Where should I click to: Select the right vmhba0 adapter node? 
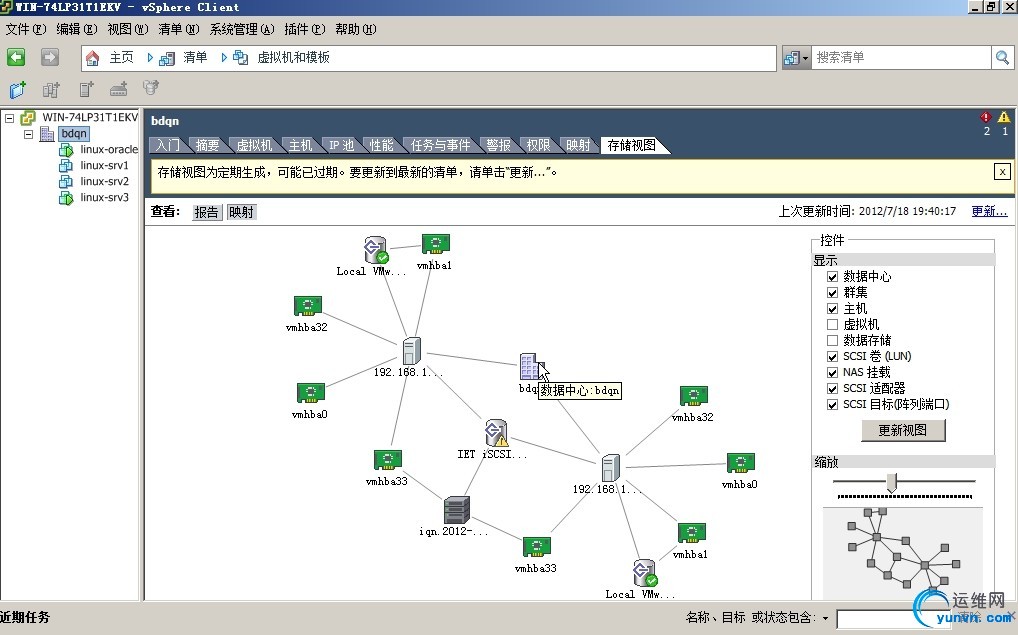click(x=740, y=463)
